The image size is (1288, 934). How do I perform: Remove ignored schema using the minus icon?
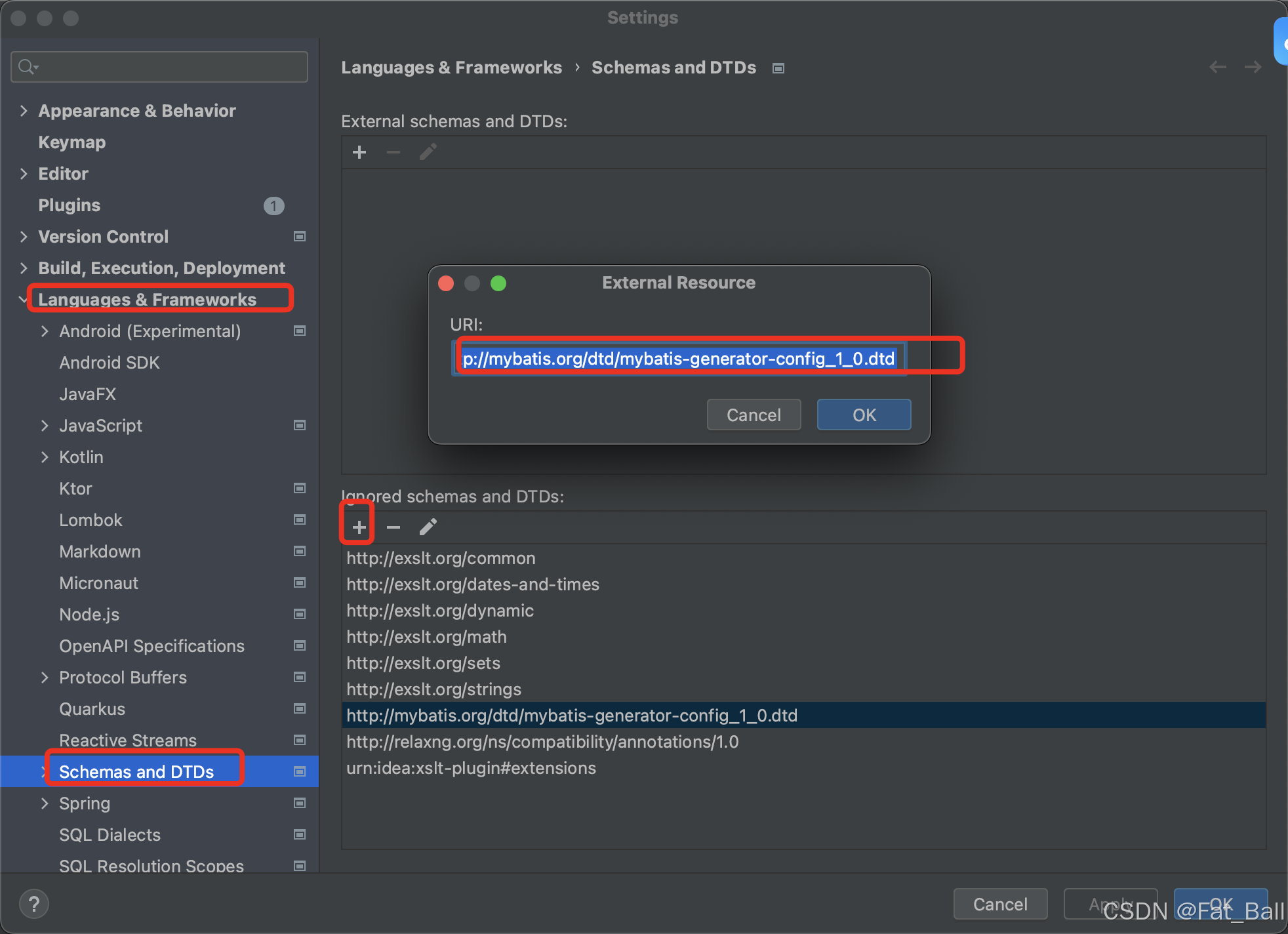click(x=393, y=527)
